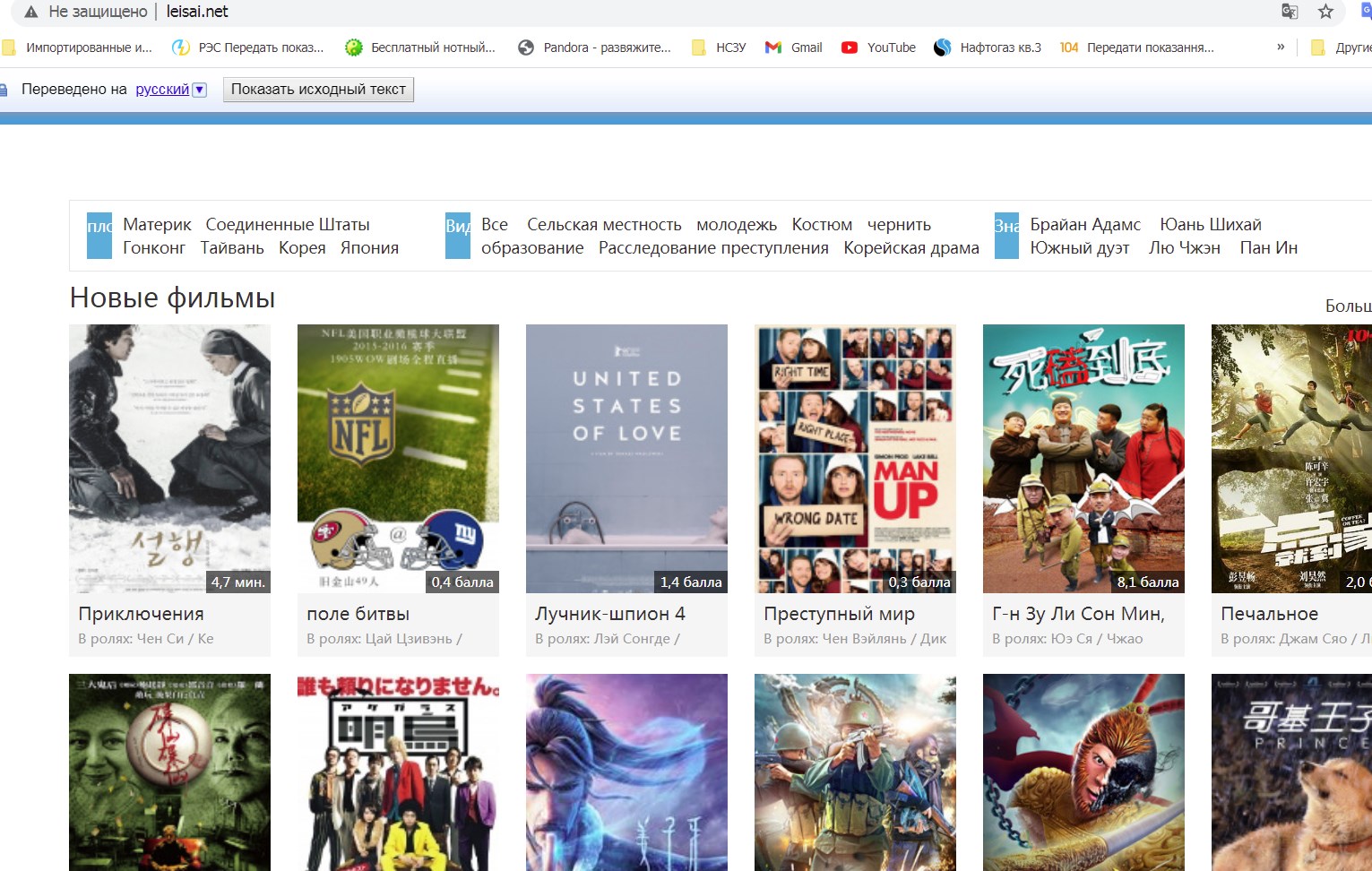Click the Лучник-шпион 4 movie title
Image resolution: width=1372 pixels, height=871 pixels.
coord(610,614)
